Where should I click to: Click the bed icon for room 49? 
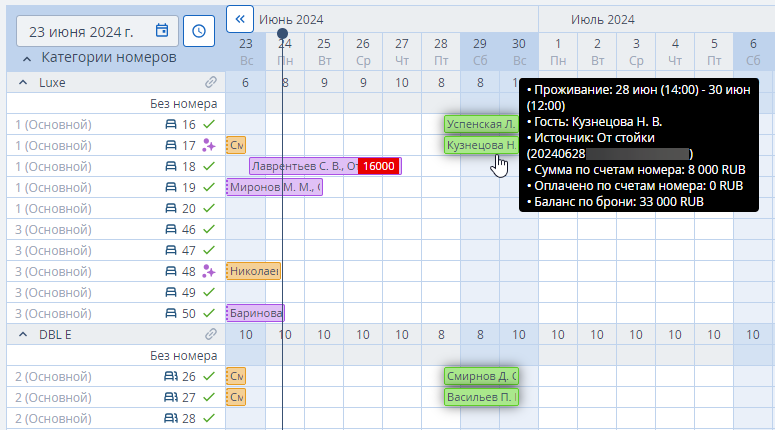tap(171, 292)
